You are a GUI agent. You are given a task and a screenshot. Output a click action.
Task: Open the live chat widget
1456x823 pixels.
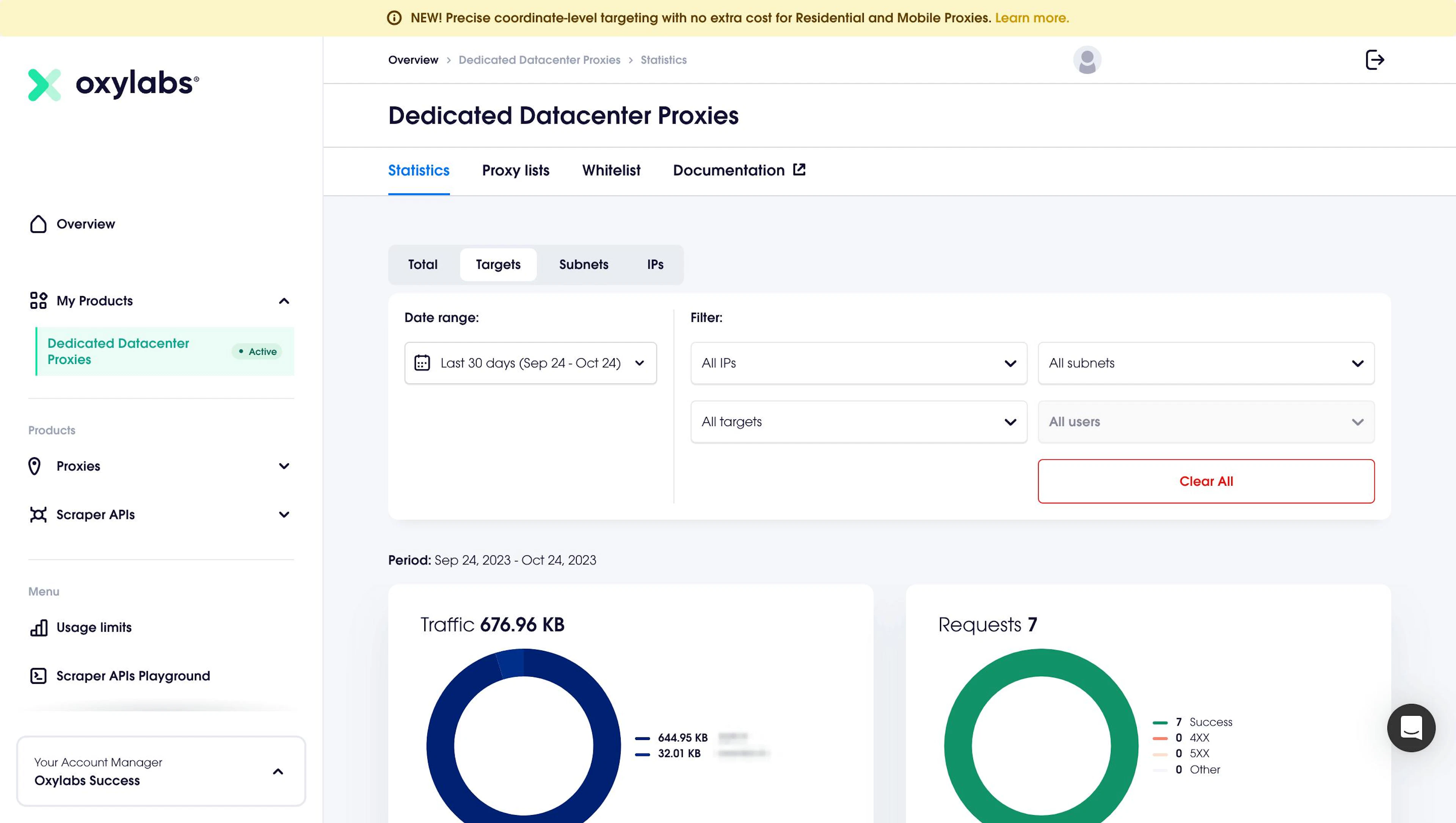click(x=1411, y=728)
